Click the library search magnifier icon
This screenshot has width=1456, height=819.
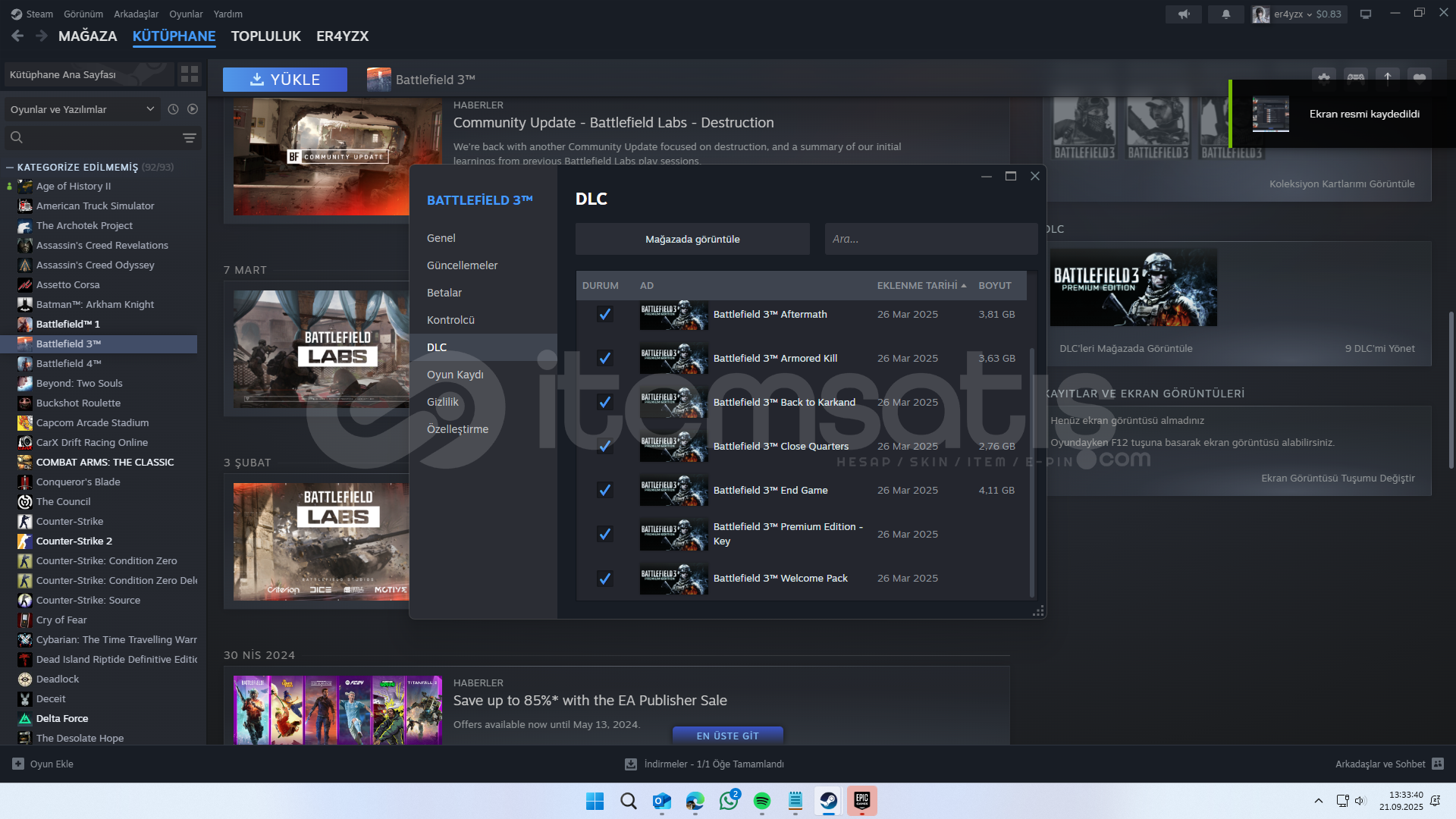[x=16, y=137]
